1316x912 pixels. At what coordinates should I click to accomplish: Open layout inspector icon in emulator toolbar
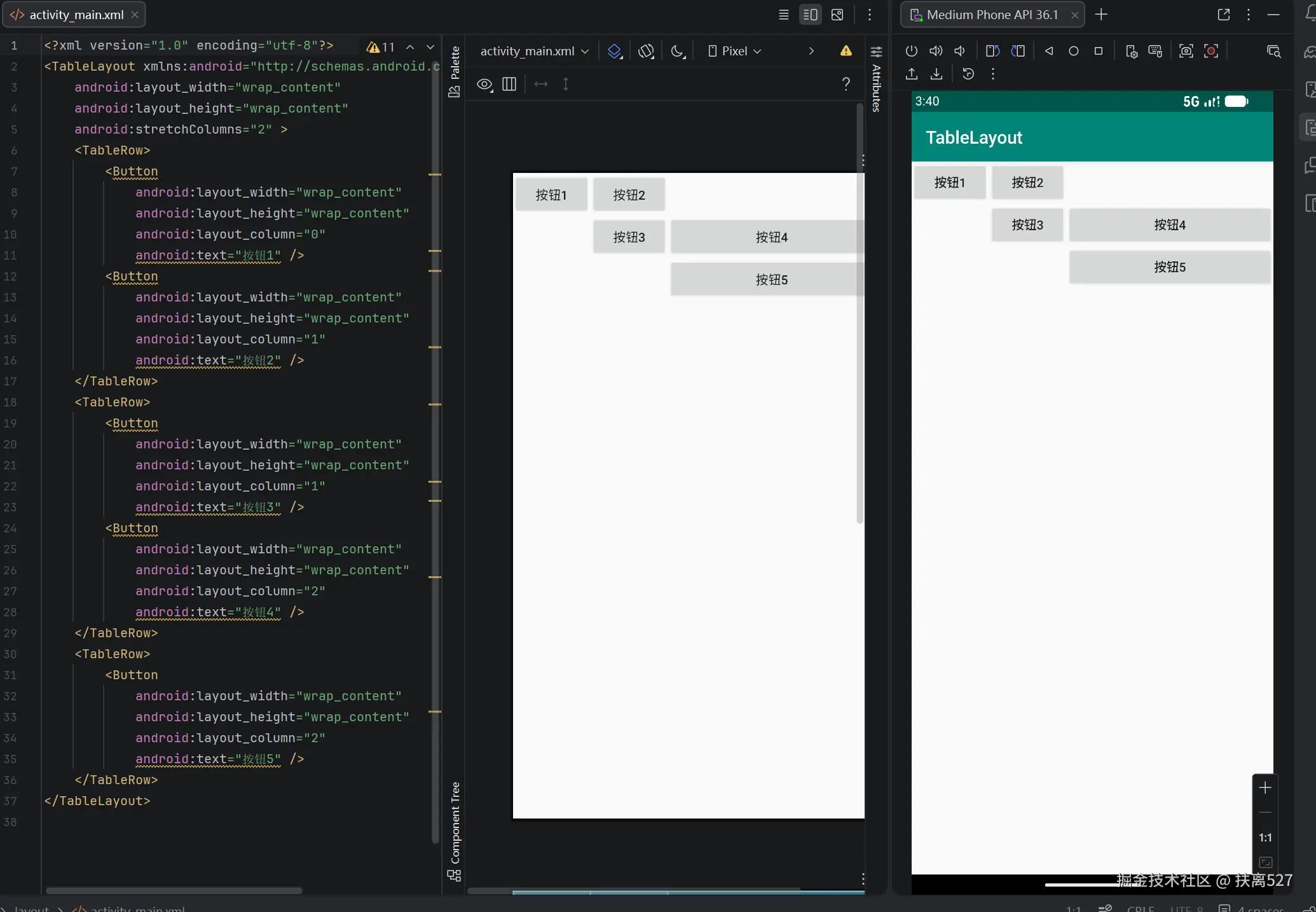tap(1273, 51)
